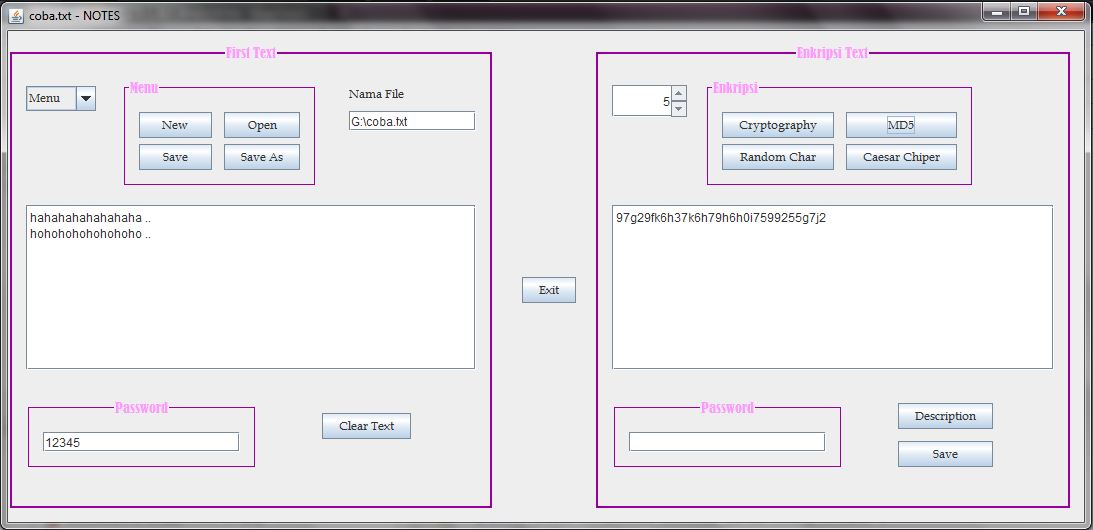This screenshot has height=530, width=1093.
Task: Open the Menu combo box dropdown
Action: coord(86,98)
